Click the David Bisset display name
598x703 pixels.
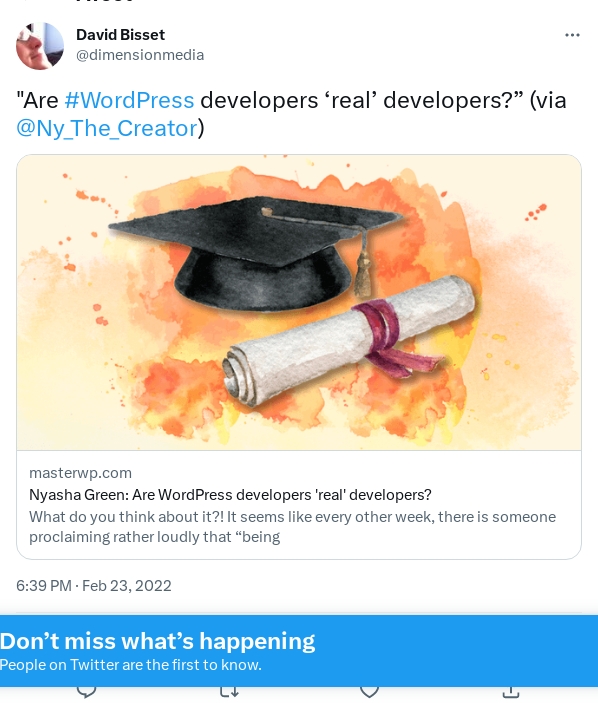pos(120,35)
